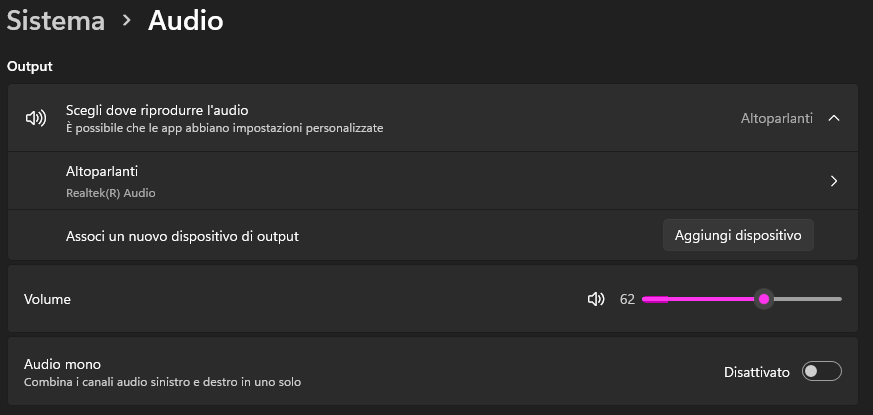Click the pink volume slider thumb
This screenshot has height=415, width=873.
point(764,299)
